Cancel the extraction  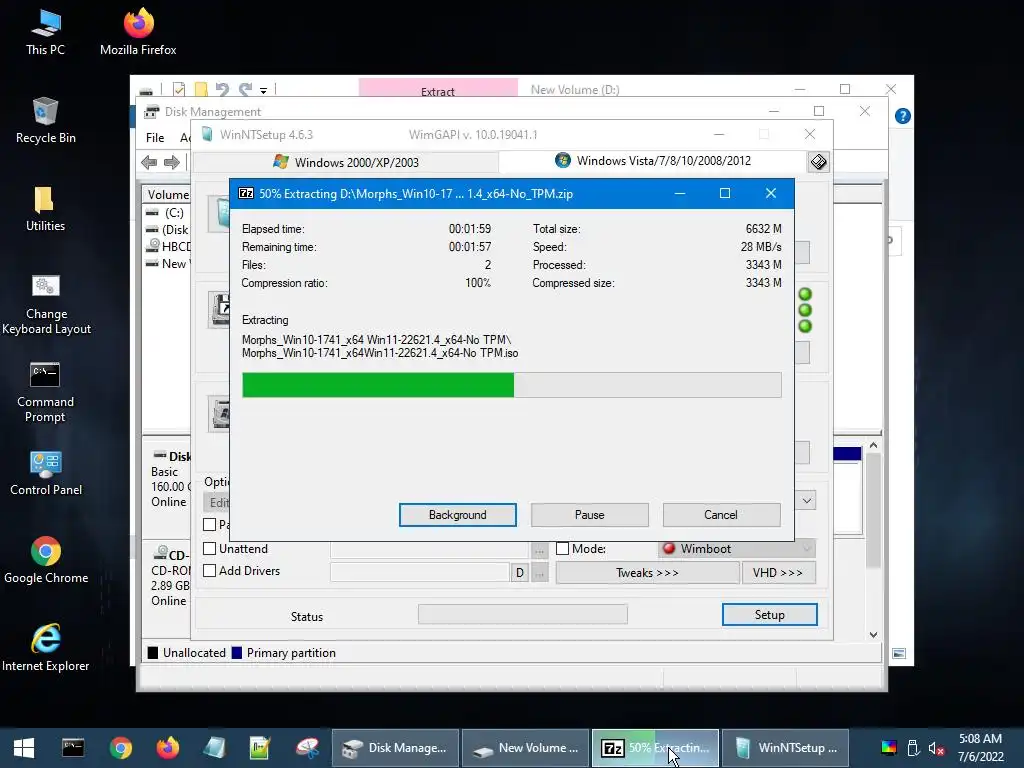click(721, 515)
